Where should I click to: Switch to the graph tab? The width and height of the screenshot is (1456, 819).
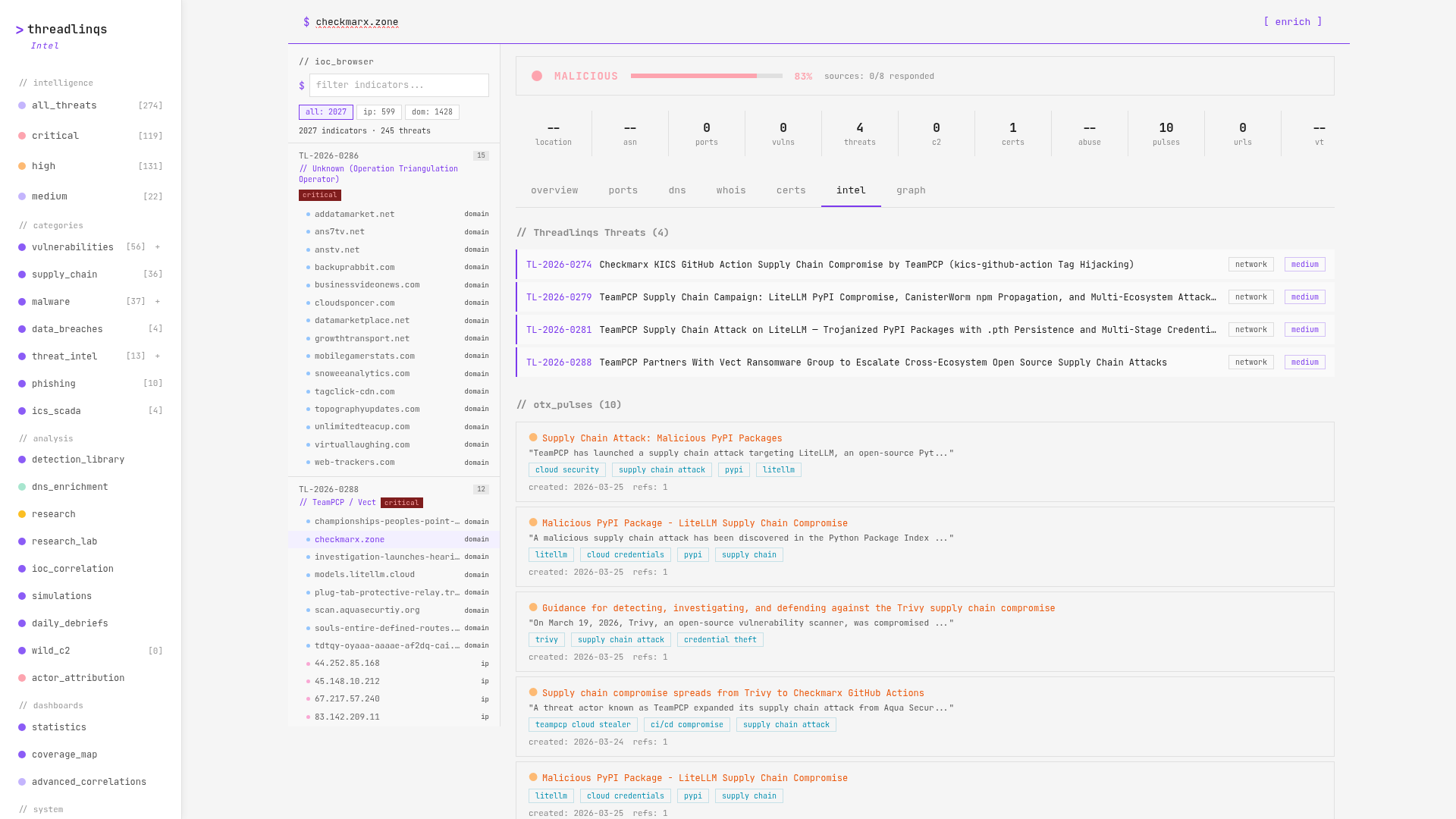911,190
